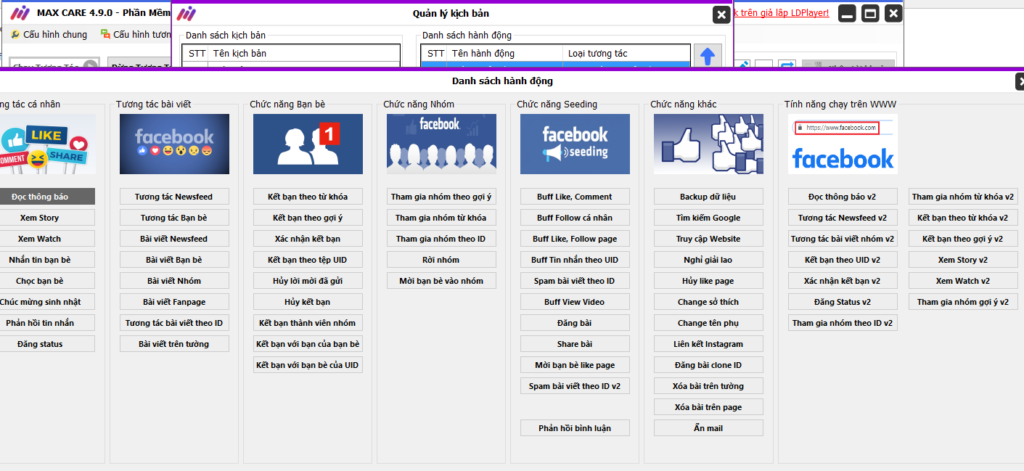The image size is (1024, 471).
Task: Pick Mời bạn bè like page
Action: coord(575,365)
